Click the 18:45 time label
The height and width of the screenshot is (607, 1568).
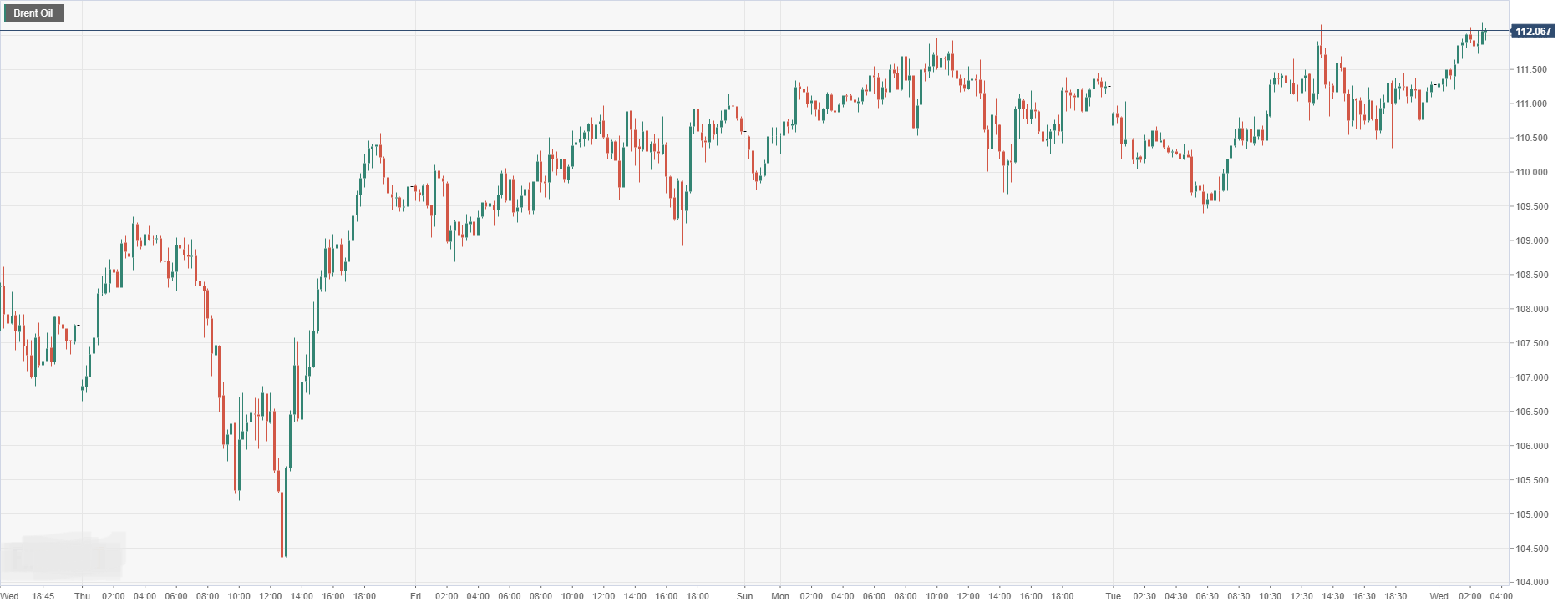tap(43, 596)
